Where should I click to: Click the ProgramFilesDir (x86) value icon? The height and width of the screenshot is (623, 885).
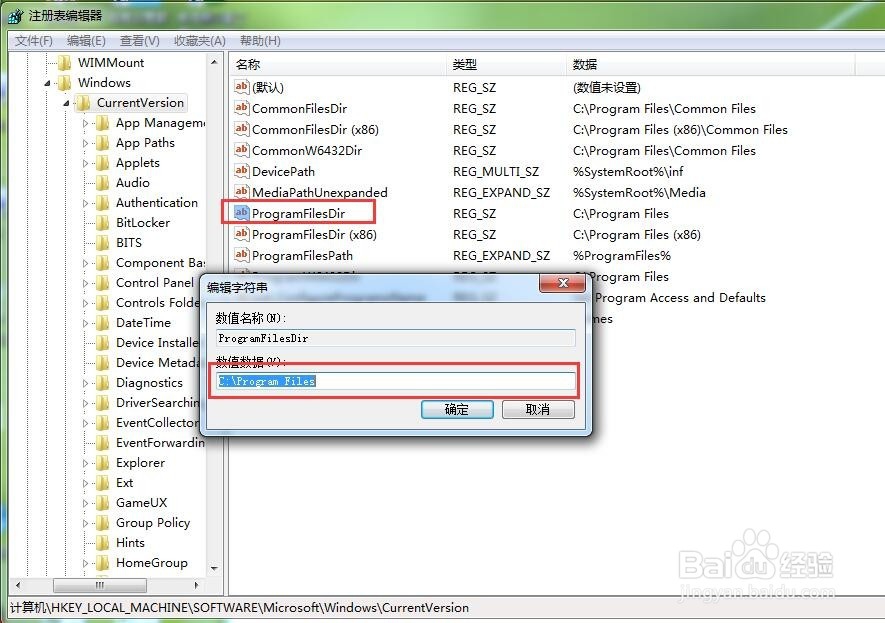click(242, 234)
